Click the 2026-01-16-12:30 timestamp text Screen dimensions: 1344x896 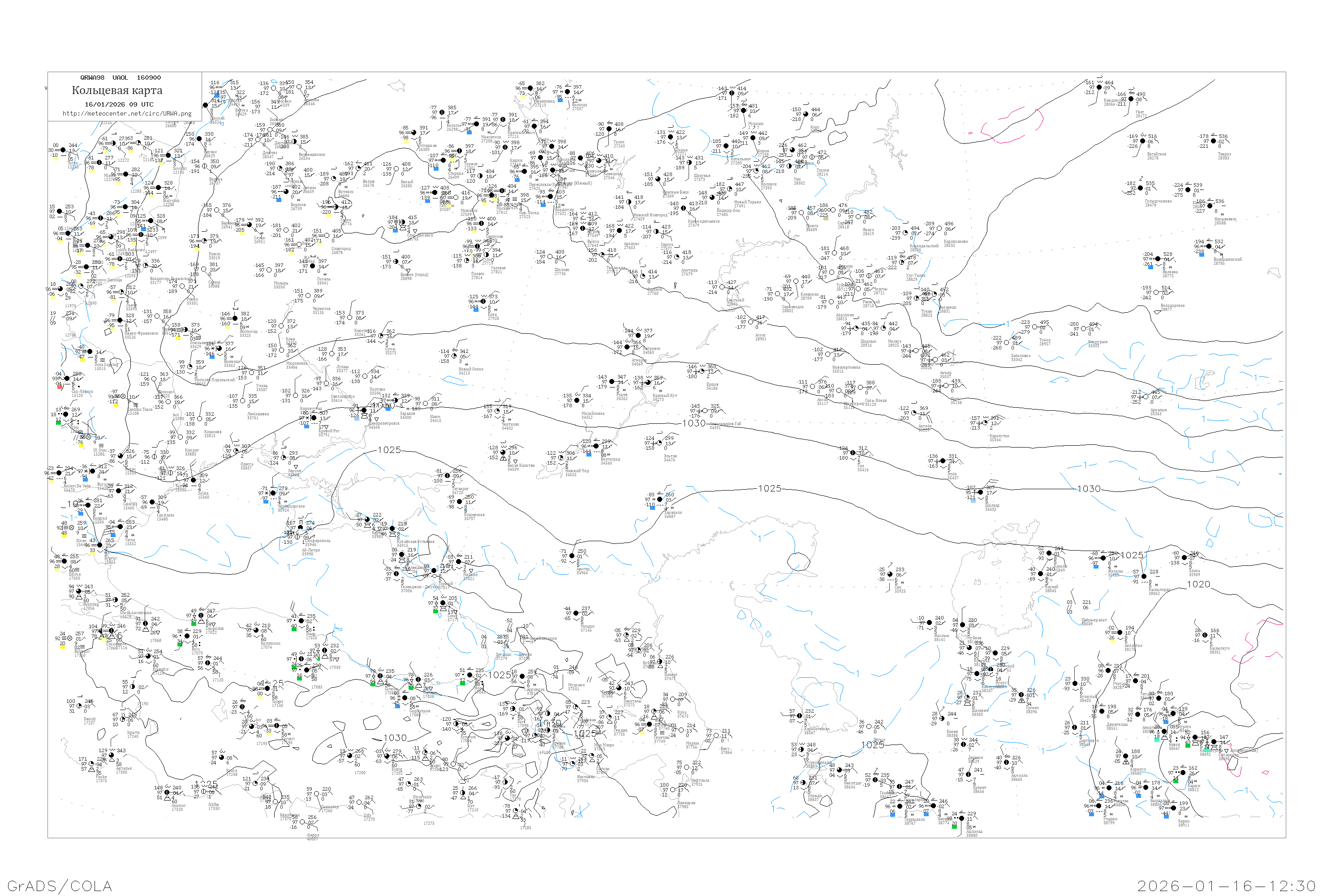[x=1226, y=885]
